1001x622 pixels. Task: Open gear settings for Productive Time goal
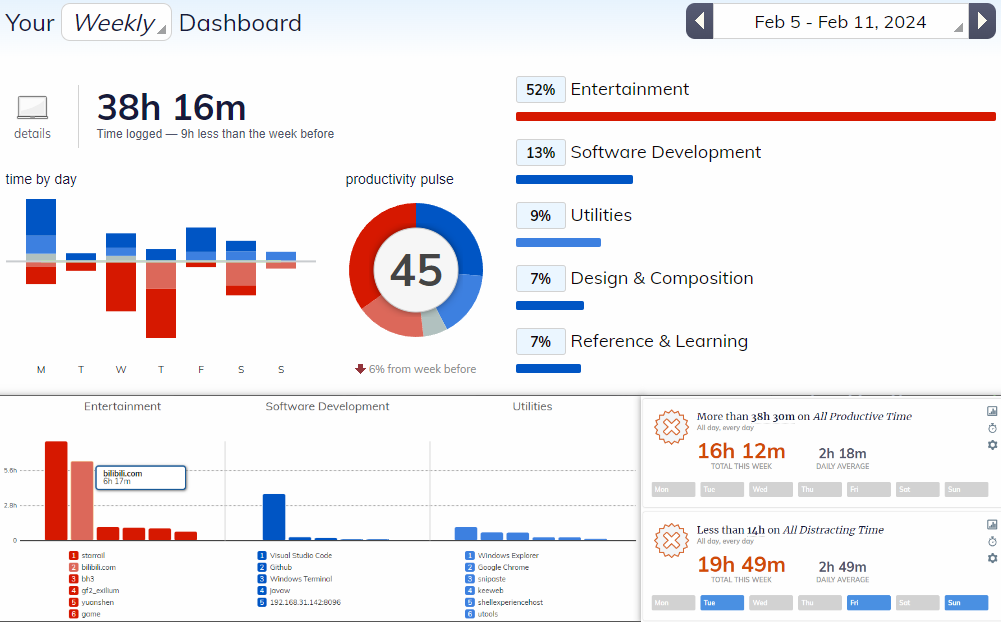(x=992, y=445)
